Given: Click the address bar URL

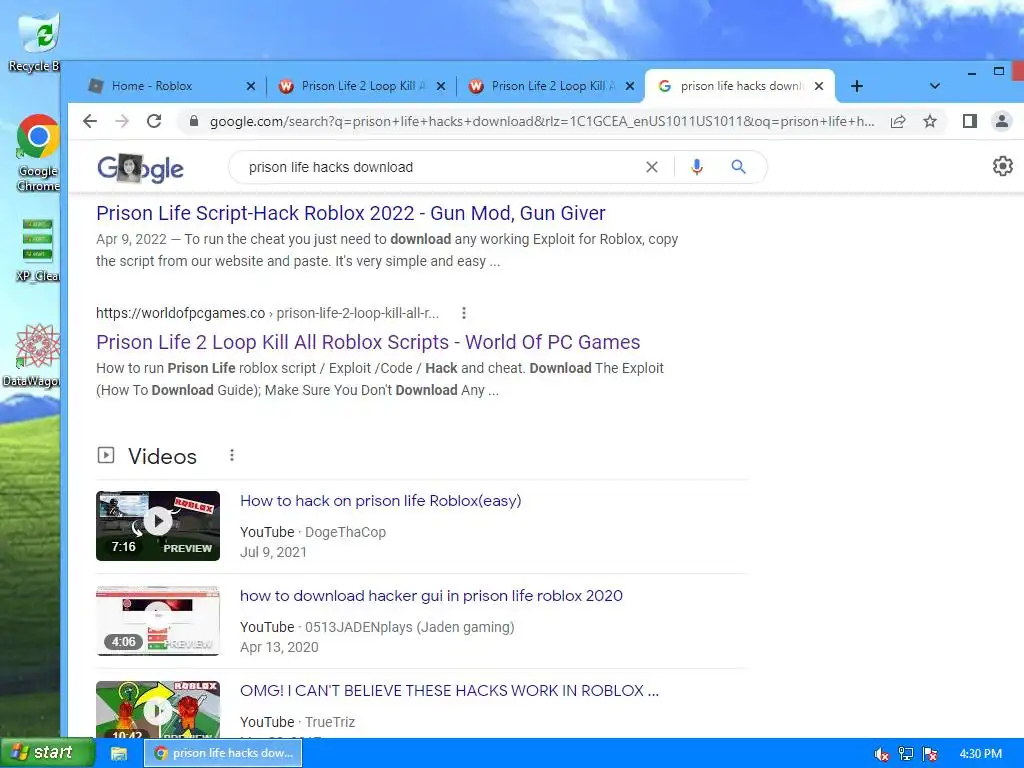Looking at the screenshot, I should (x=541, y=121).
